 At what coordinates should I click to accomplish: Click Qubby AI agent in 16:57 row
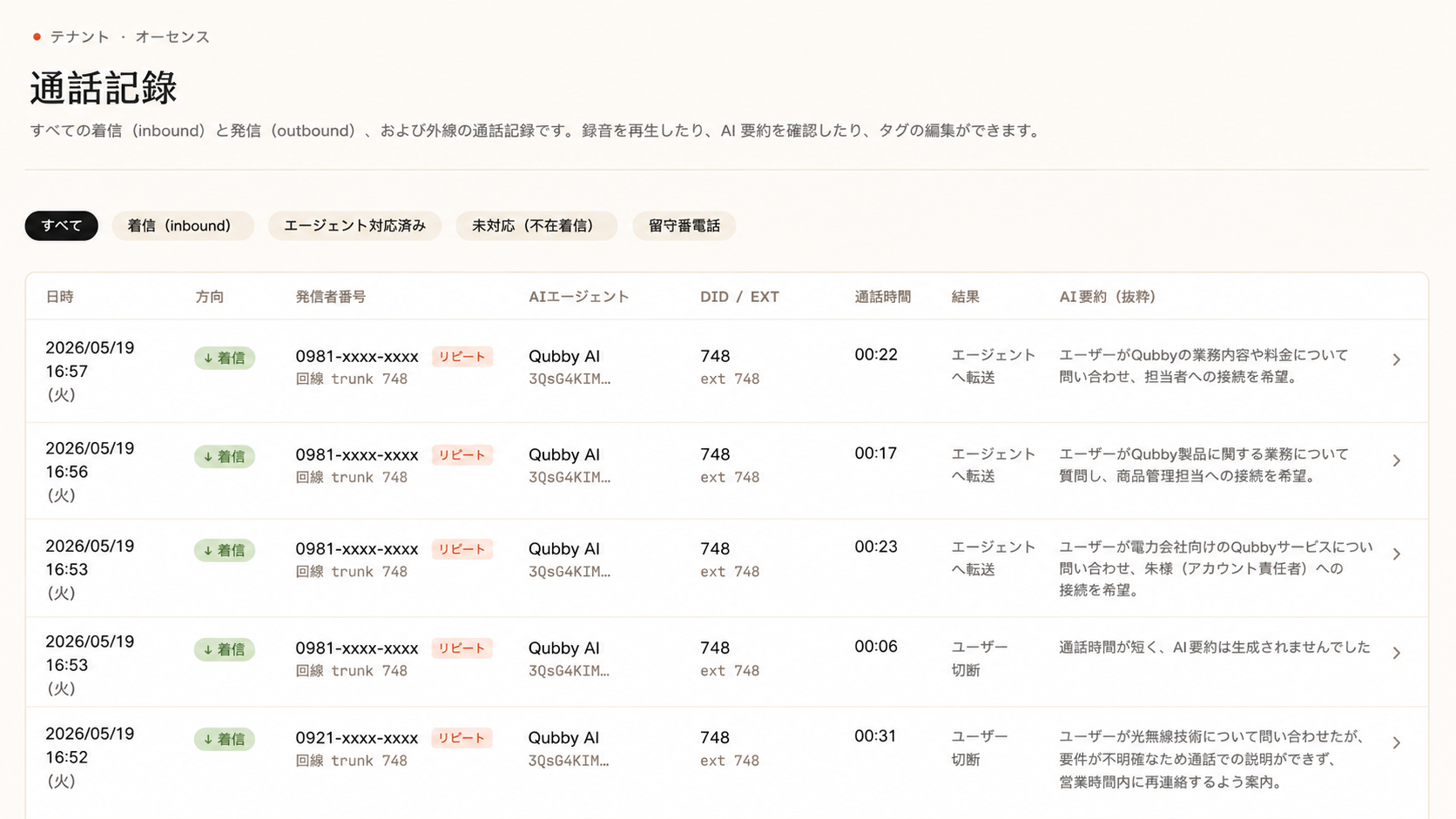pyautogui.click(x=564, y=357)
